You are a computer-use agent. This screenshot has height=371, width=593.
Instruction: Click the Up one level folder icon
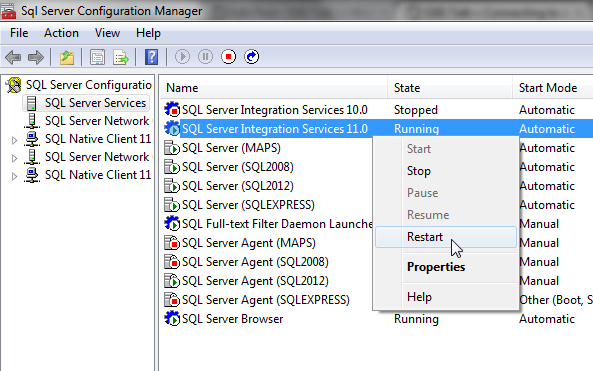(x=67, y=57)
